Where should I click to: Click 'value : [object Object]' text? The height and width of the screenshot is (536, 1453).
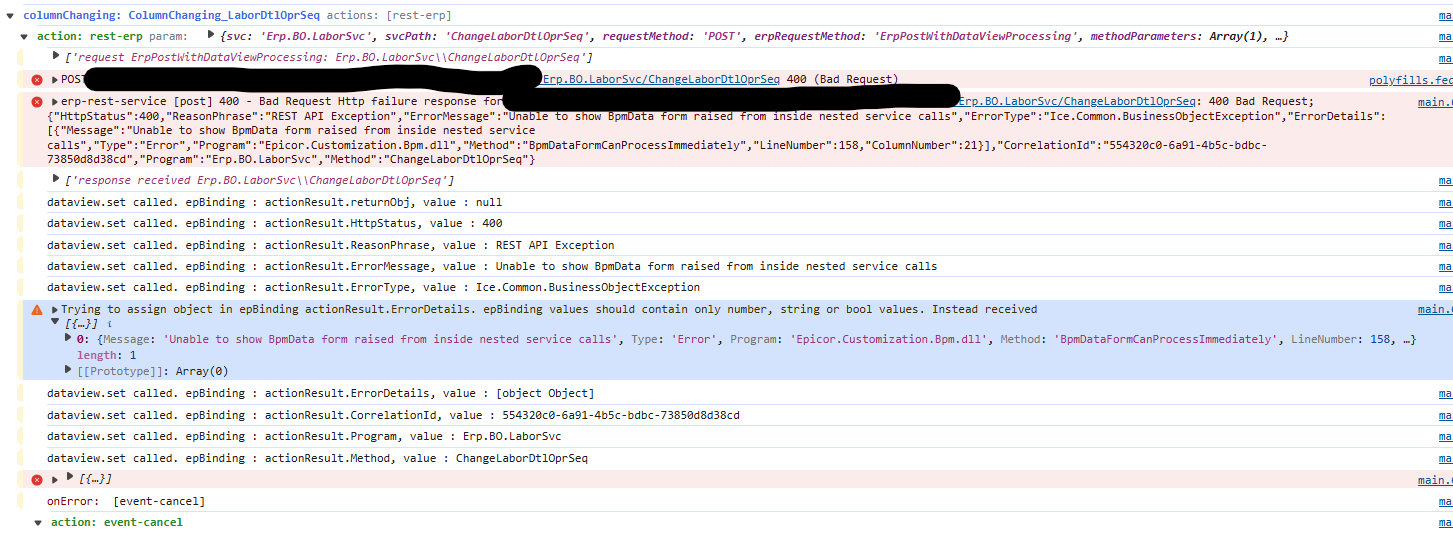[x=519, y=393]
